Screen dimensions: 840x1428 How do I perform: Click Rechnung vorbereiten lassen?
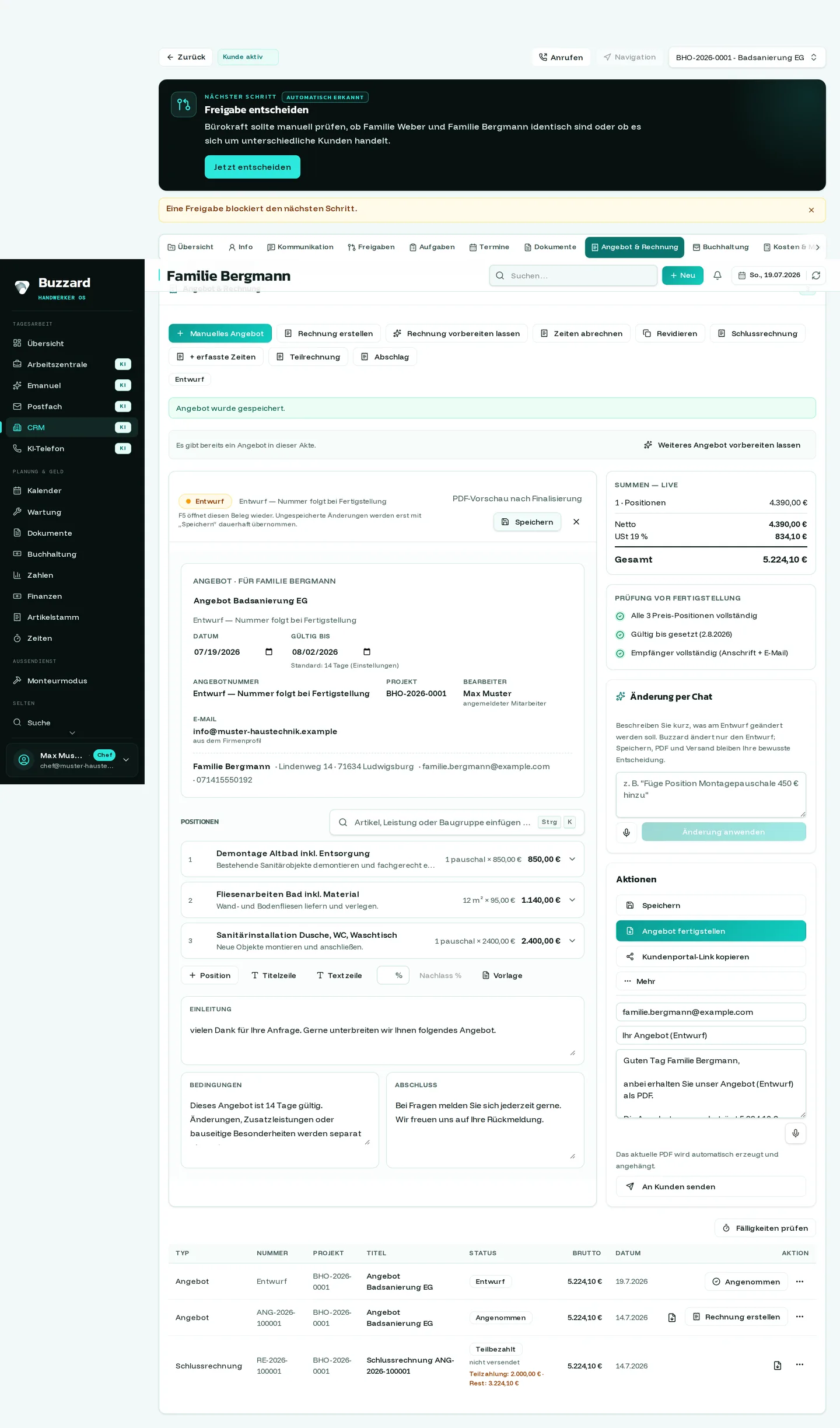click(457, 333)
